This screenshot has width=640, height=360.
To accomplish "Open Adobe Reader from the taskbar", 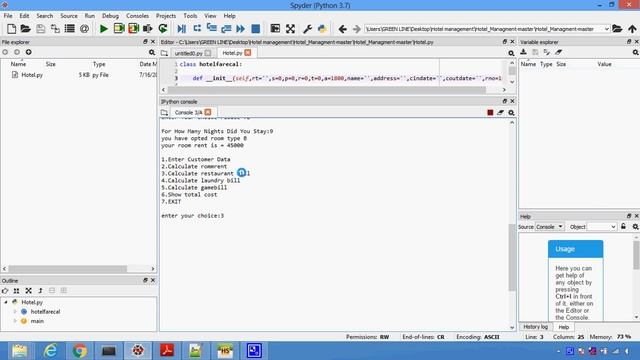I will (x=167, y=351).
